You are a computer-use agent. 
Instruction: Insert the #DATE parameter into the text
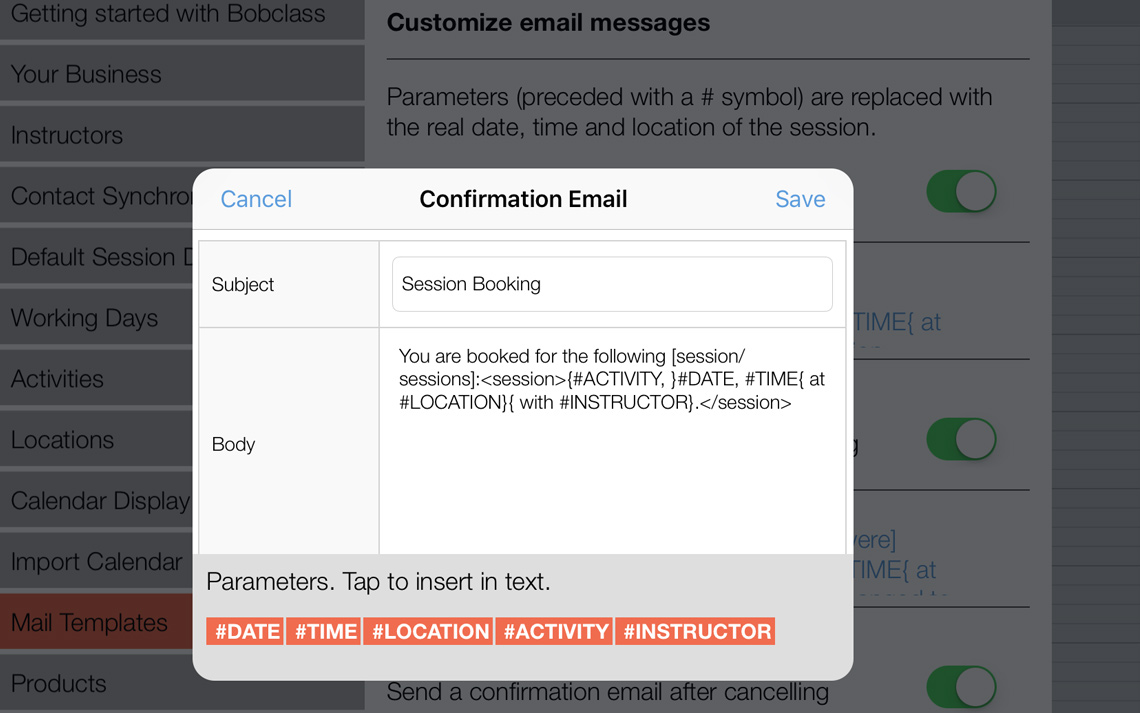click(244, 631)
